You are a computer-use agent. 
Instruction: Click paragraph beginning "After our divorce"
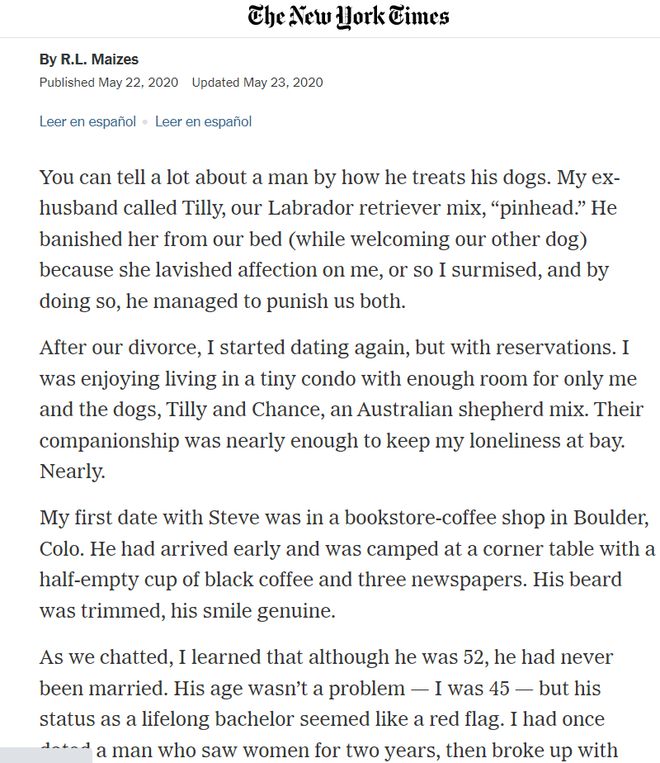[x=341, y=409]
